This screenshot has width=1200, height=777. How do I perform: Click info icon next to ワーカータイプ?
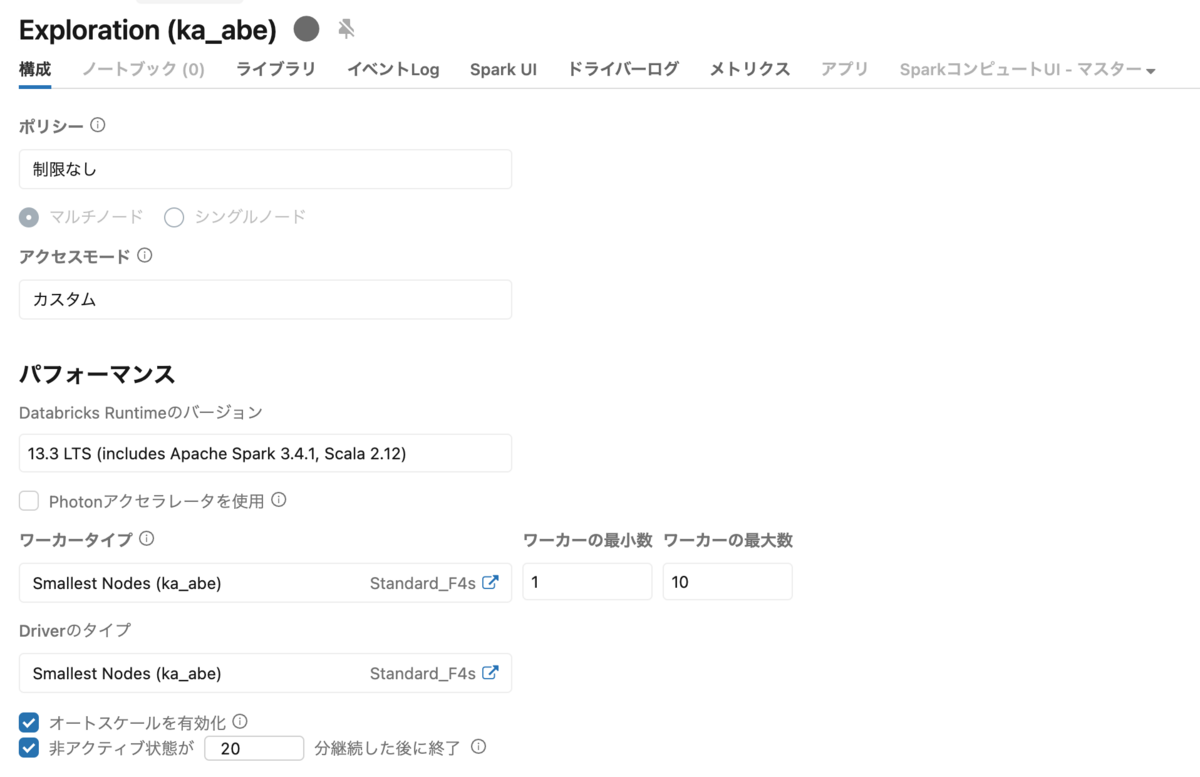coord(147,538)
